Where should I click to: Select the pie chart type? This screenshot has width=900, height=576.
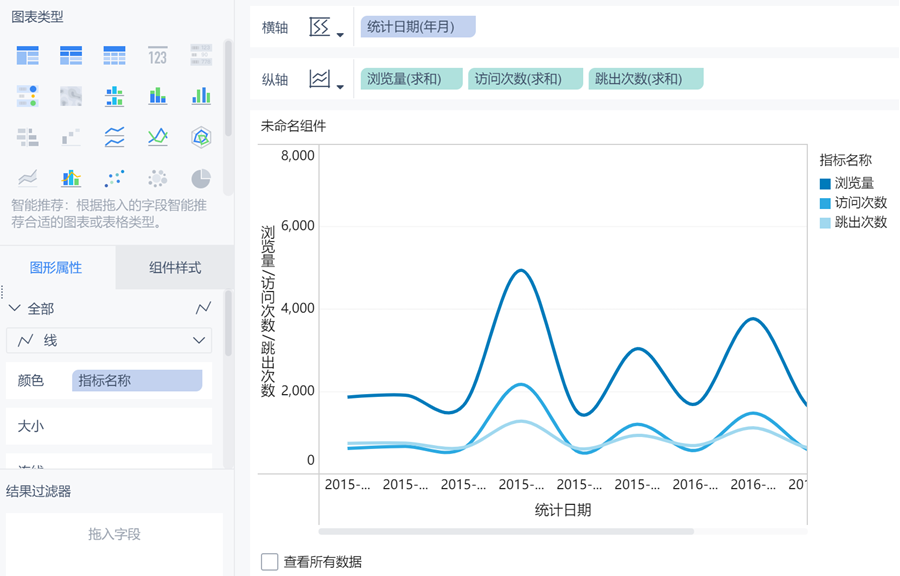201,178
